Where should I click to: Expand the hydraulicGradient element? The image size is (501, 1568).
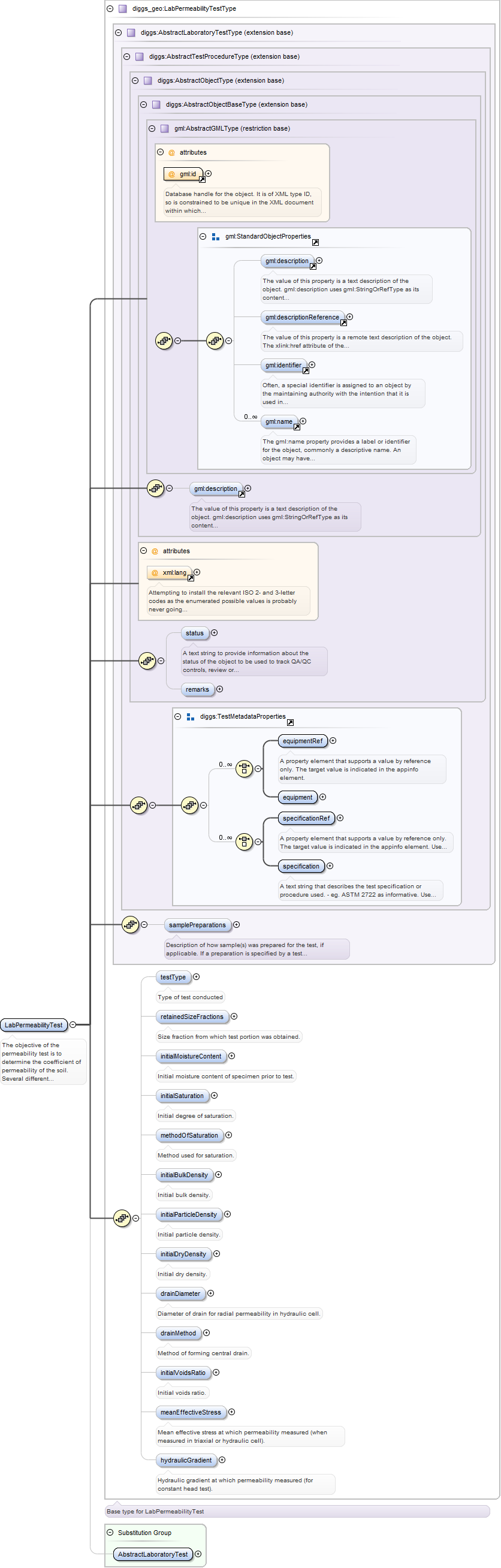tap(222, 1460)
